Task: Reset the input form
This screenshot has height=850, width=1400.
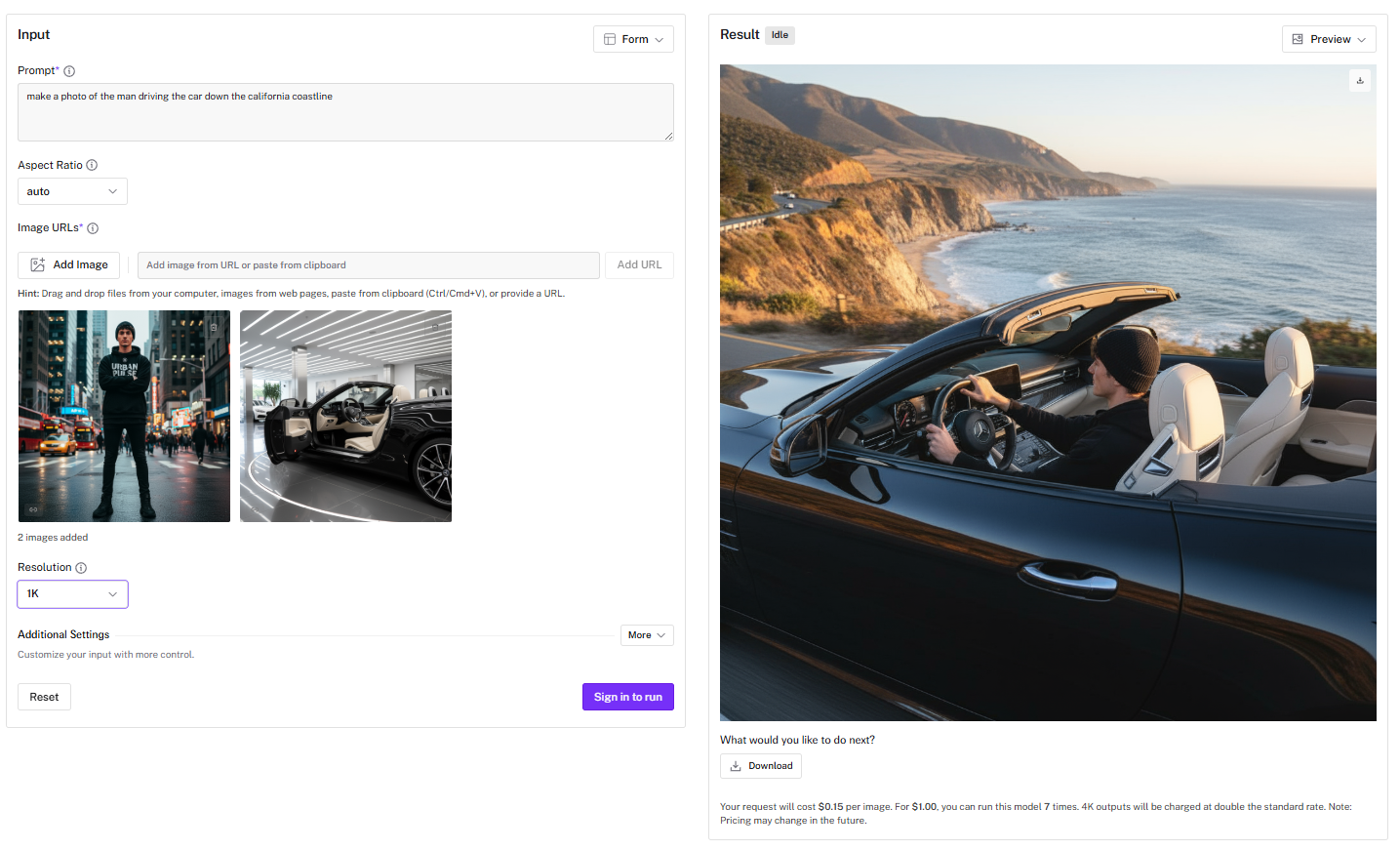Action: [x=44, y=697]
